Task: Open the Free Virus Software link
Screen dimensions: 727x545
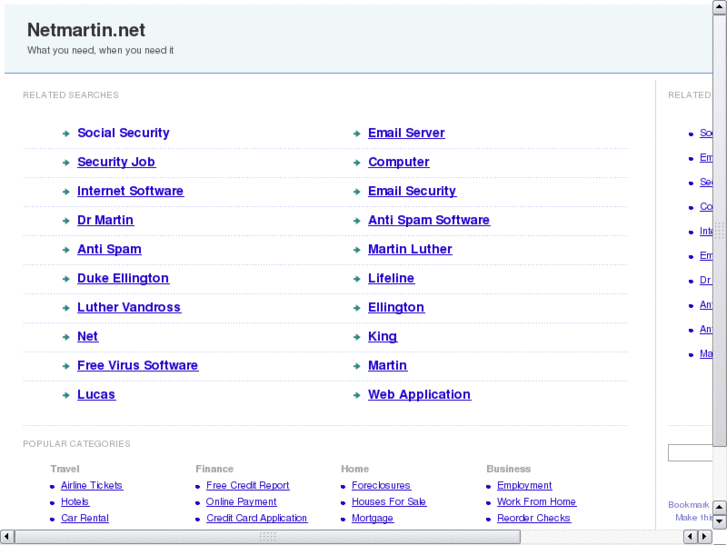Action: pyautogui.click(x=137, y=365)
